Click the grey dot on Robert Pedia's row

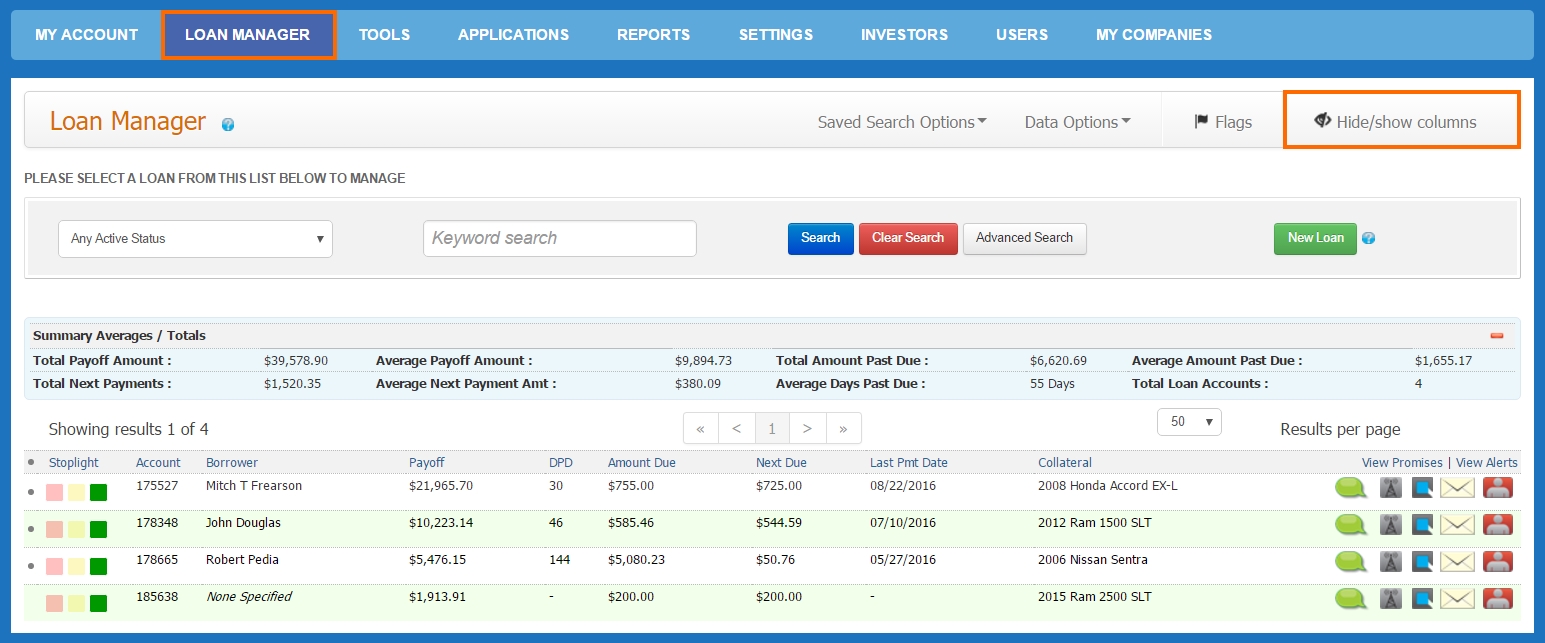point(31,566)
